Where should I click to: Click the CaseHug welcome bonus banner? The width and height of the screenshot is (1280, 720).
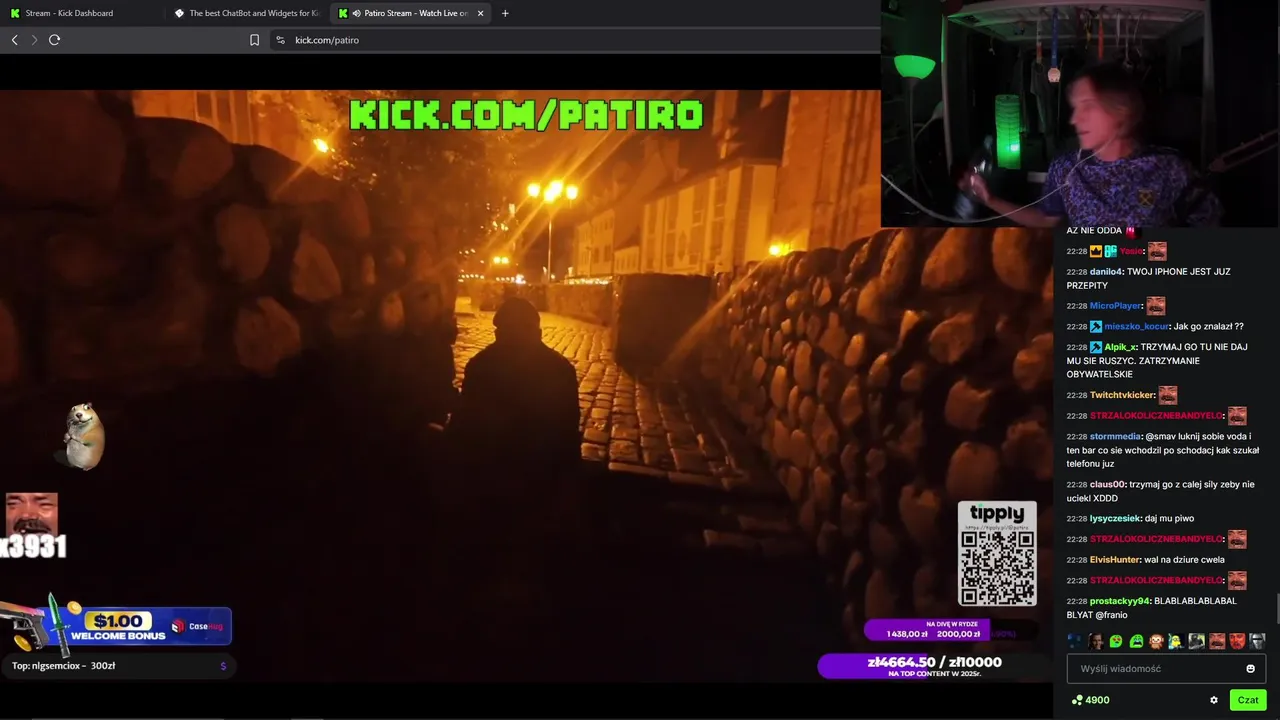pos(118,627)
